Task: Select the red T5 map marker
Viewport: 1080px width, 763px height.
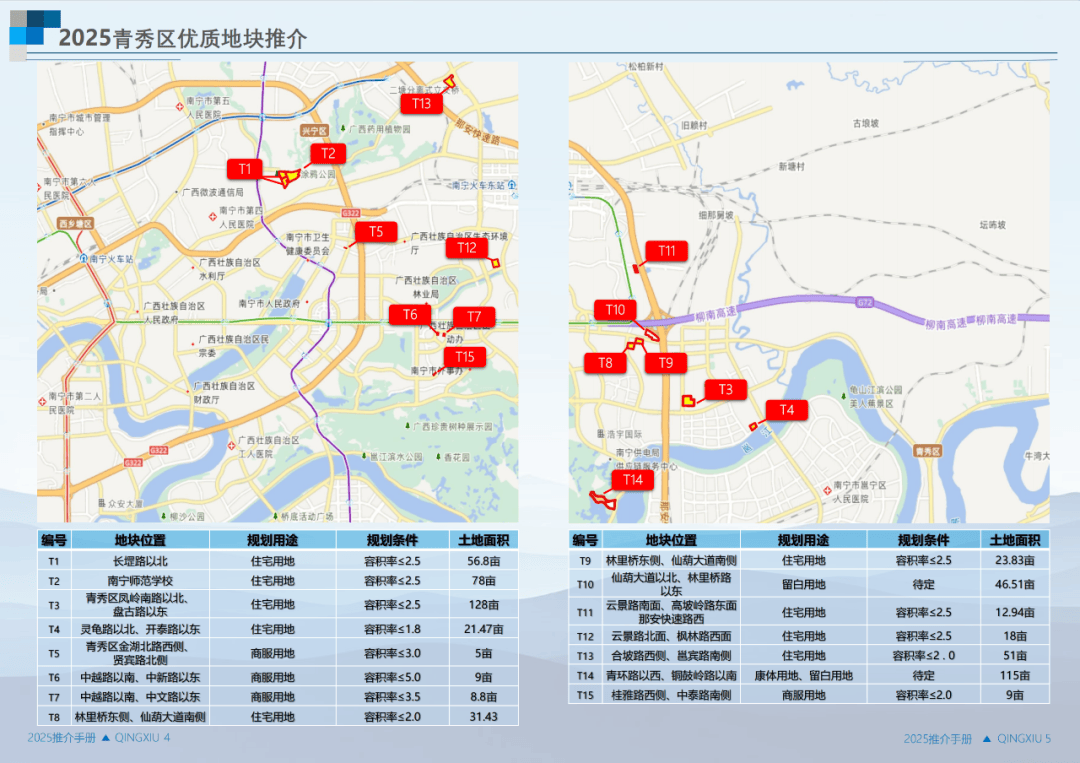Action: tap(375, 232)
